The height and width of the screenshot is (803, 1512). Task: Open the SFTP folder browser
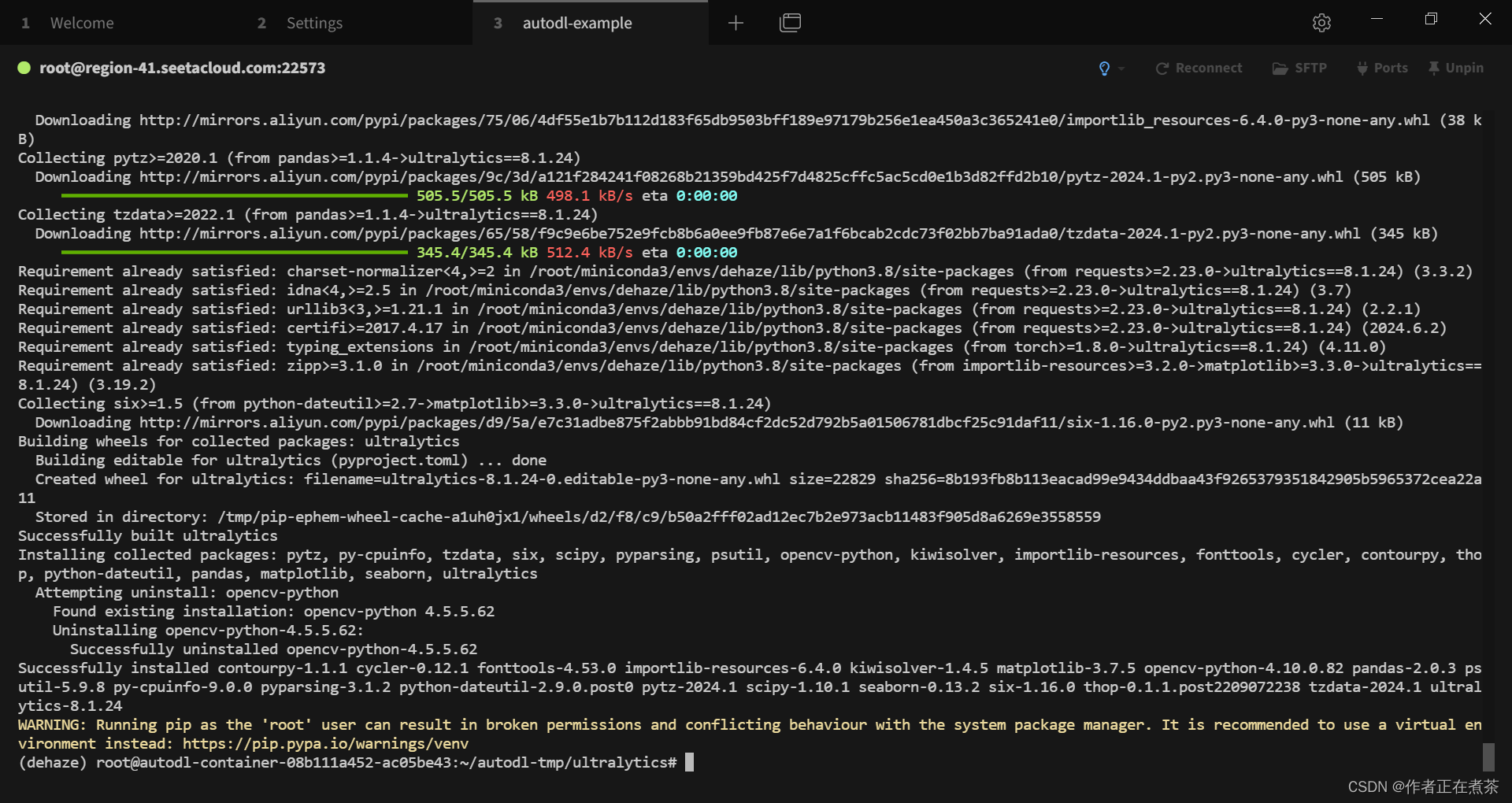(x=1299, y=68)
